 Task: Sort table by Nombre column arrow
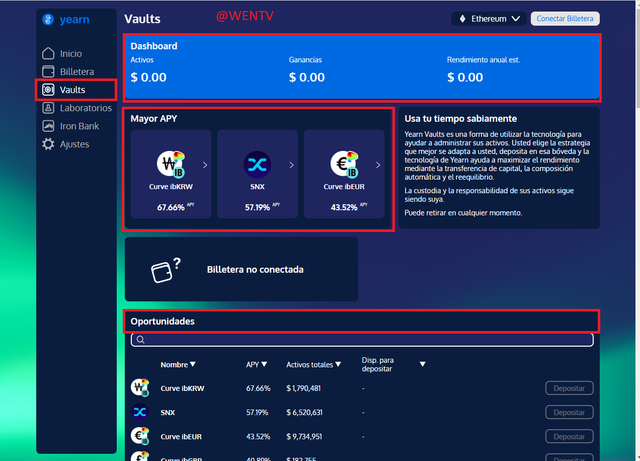coord(193,364)
